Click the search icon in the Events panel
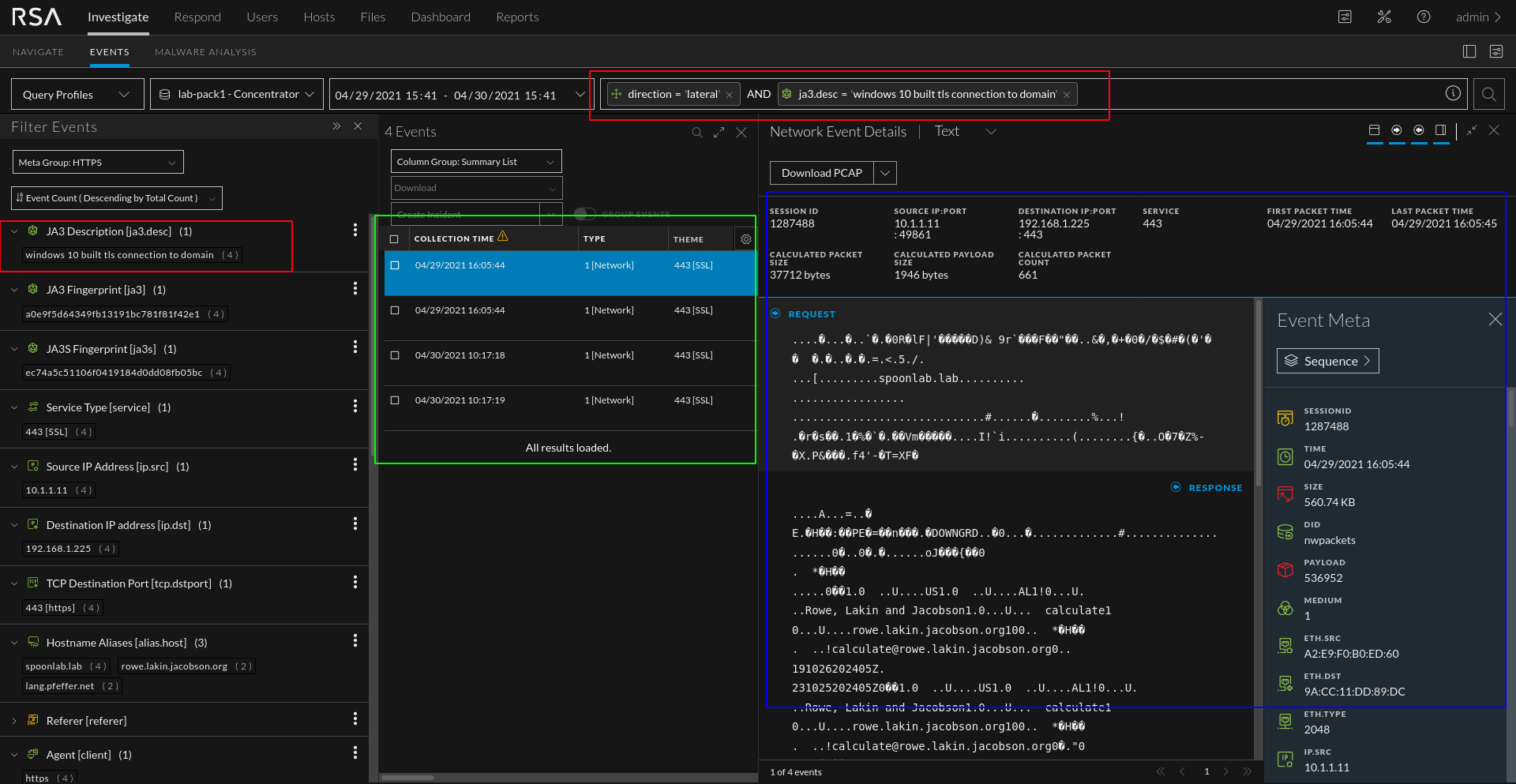This screenshot has height=784, width=1516. pos(697,133)
